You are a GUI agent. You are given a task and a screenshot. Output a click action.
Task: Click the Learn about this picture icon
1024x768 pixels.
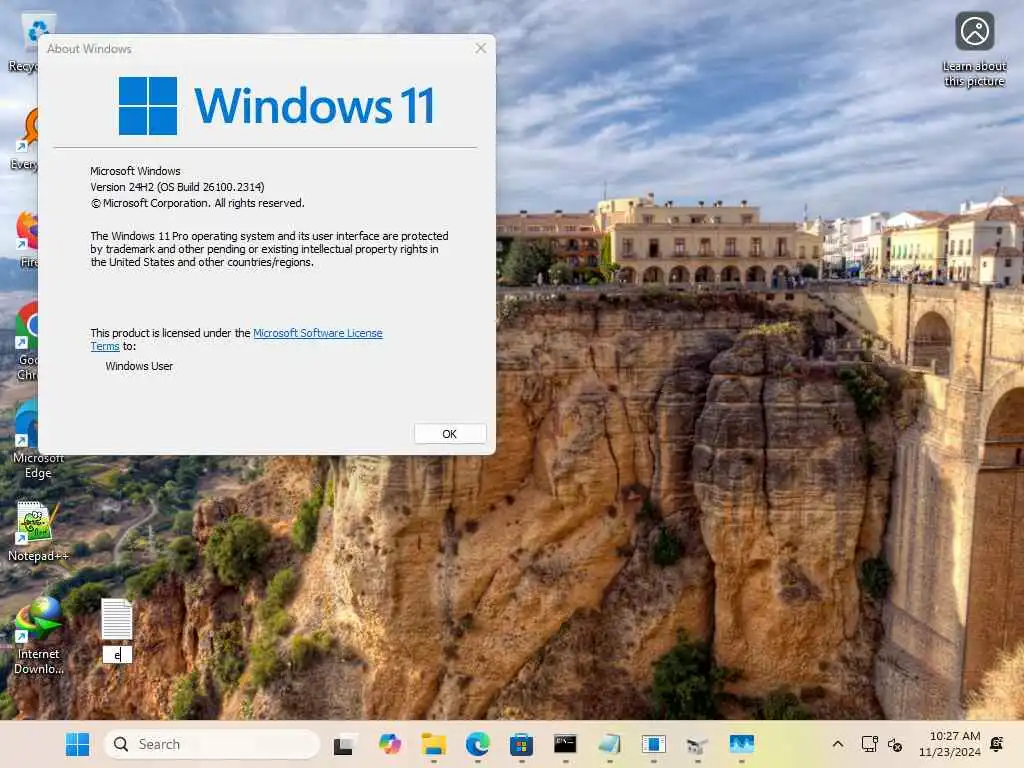[974, 31]
